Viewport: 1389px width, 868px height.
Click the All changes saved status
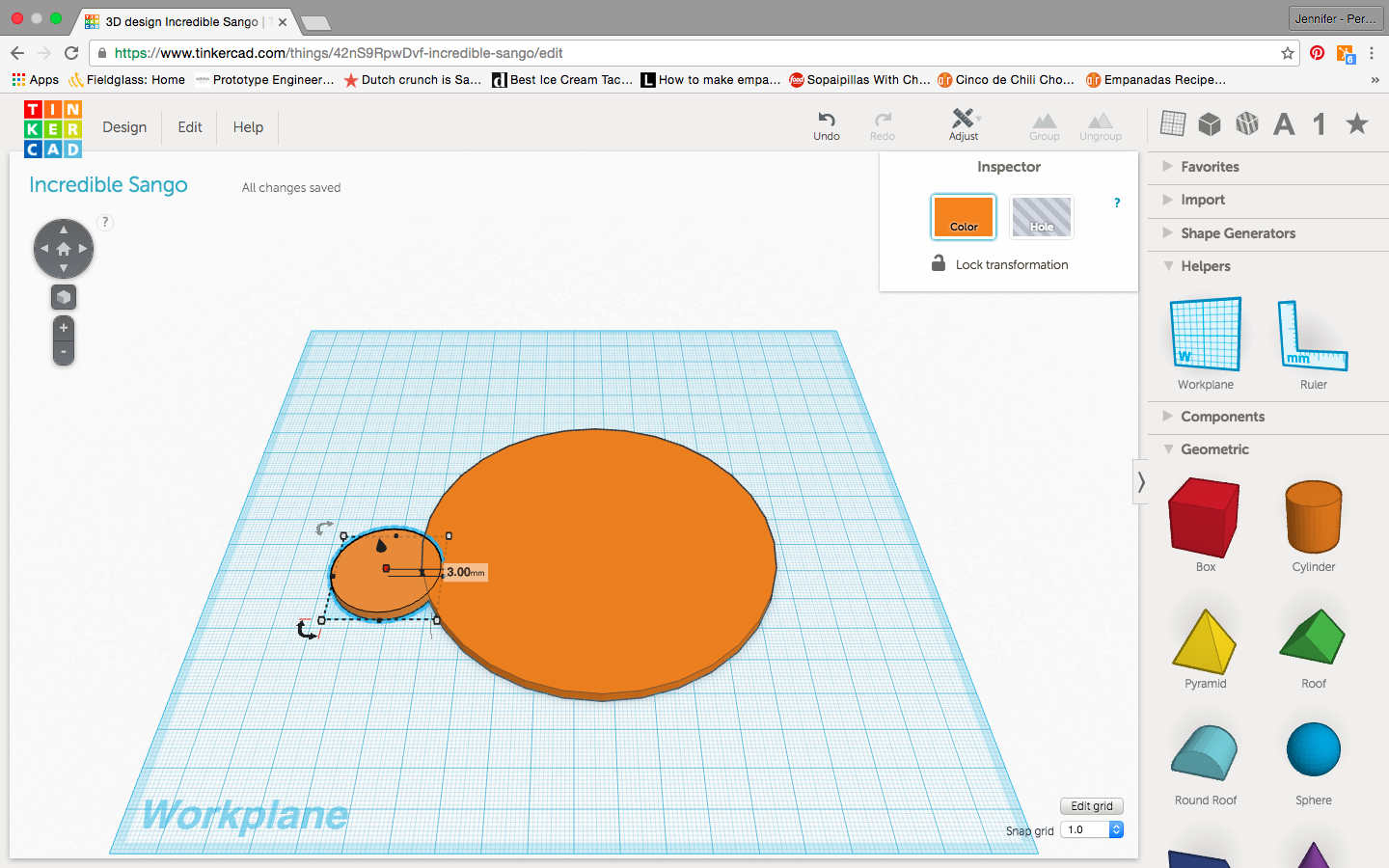click(291, 188)
